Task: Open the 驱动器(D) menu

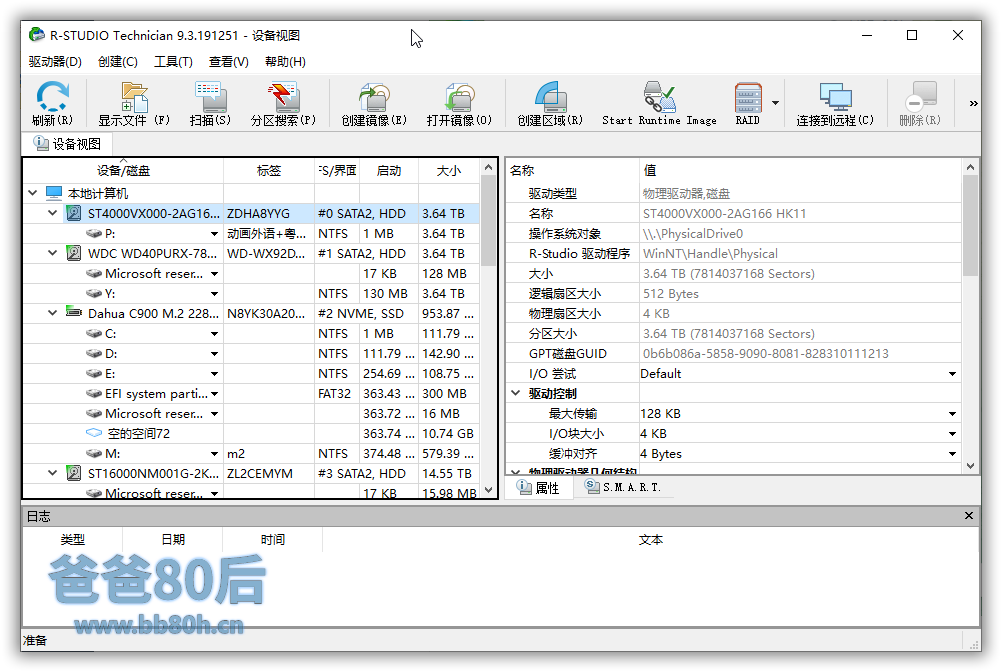Action: click(x=55, y=62)
